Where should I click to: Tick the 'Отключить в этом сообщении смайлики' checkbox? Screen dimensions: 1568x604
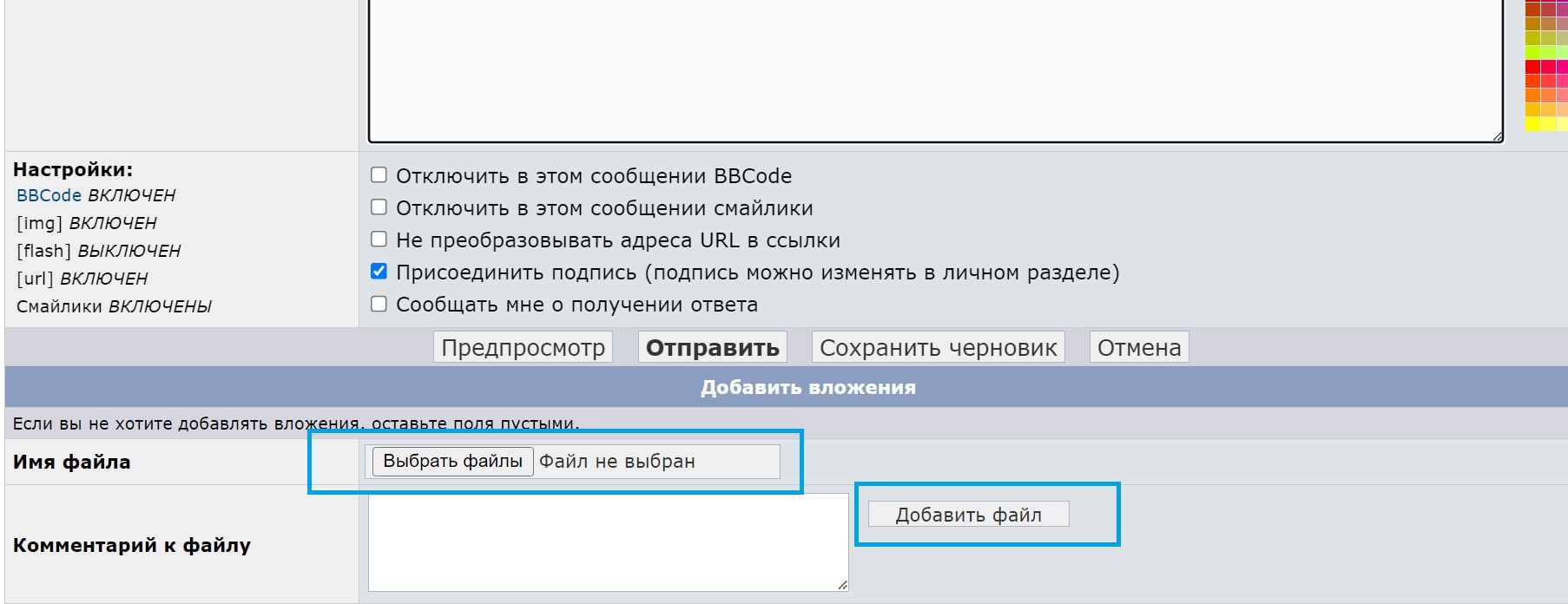[379, 207]
